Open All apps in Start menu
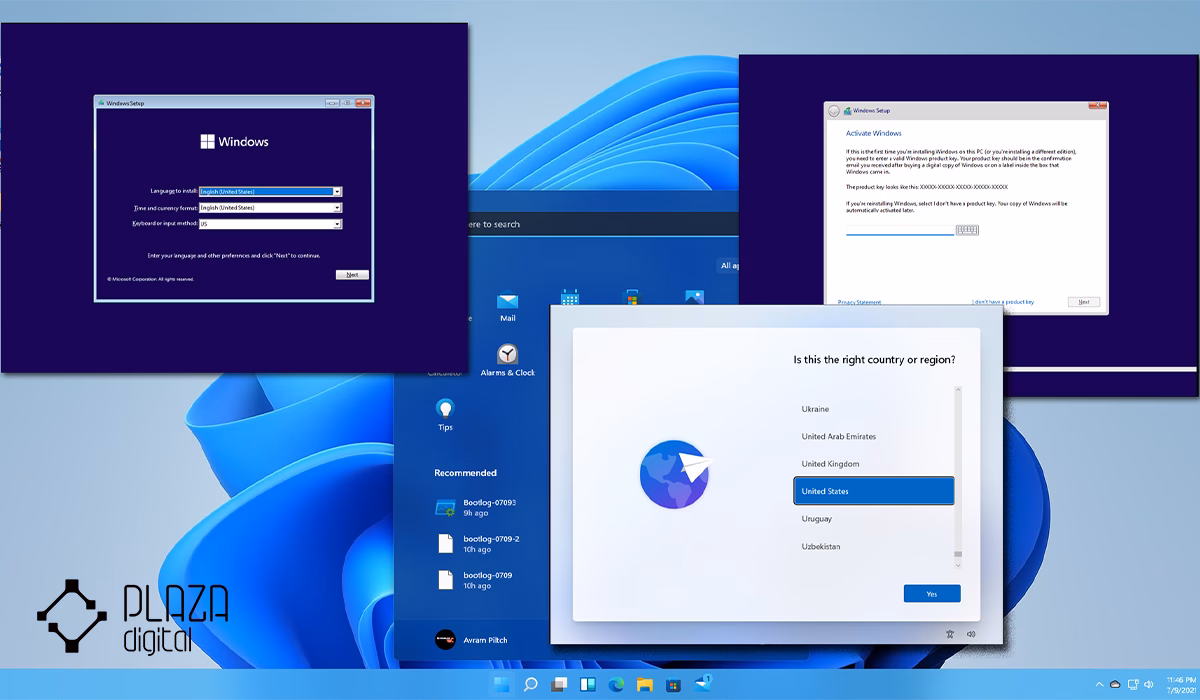The image size is (1200, 700). [x=730, y=265]
